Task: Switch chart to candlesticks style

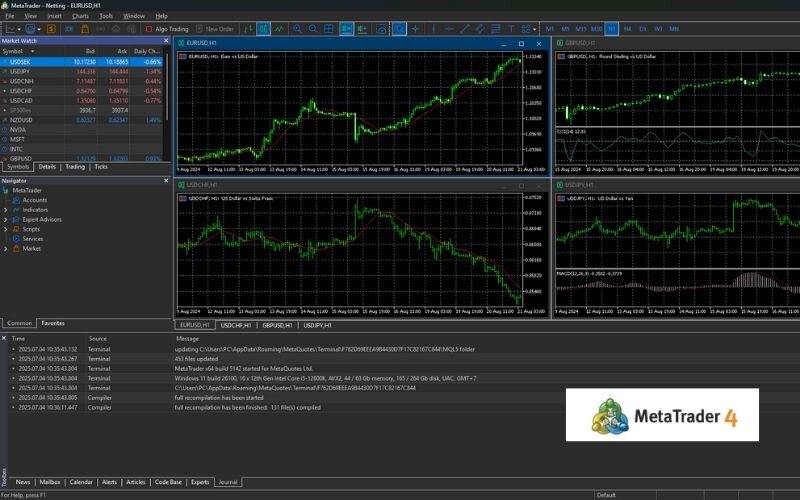Action: click(x=264, y=29)
